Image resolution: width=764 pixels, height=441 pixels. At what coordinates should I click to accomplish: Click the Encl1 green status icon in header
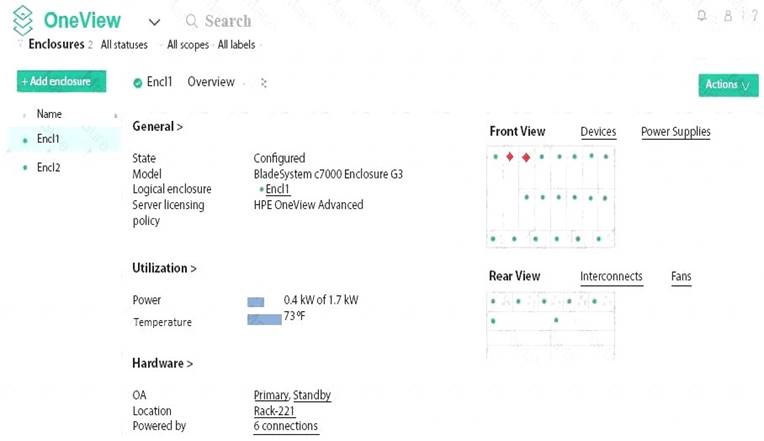click(x=137, y=83)
